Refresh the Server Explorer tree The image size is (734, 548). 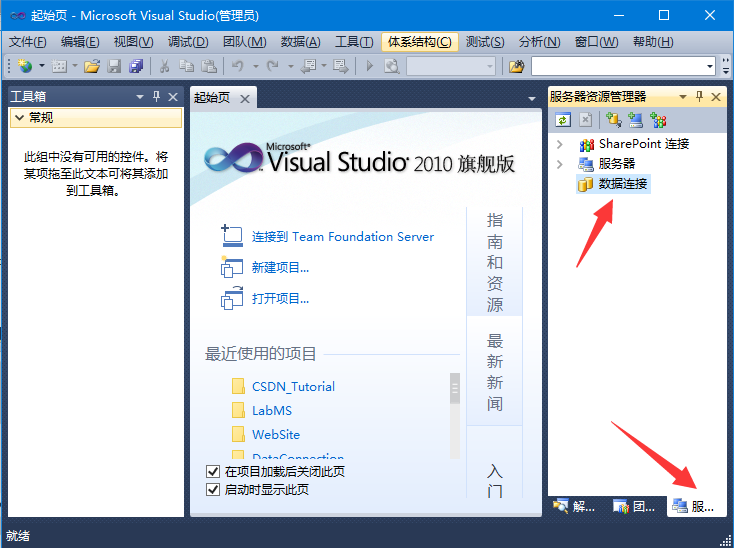tap(563, 120)
